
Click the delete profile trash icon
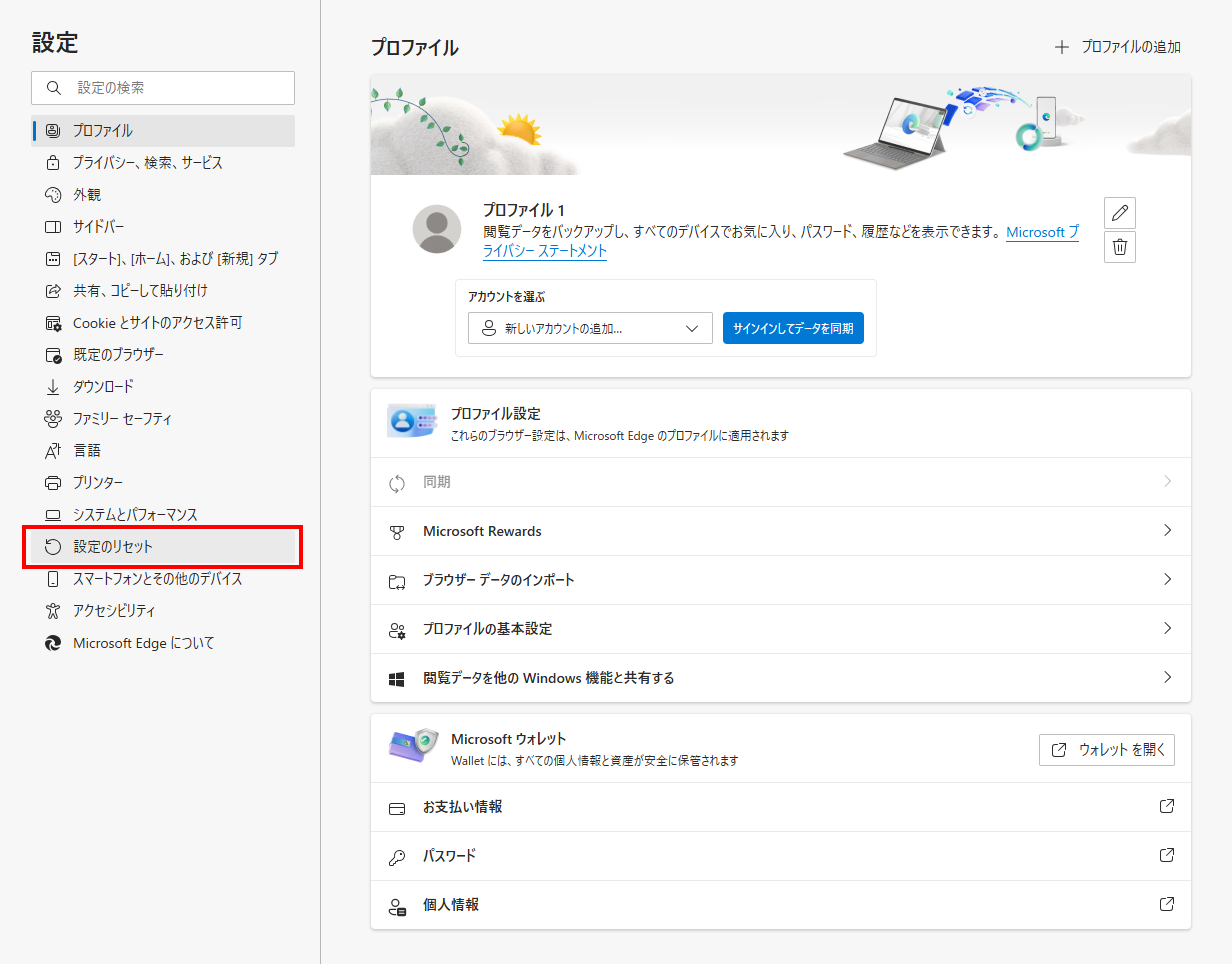pos(1120,247)
